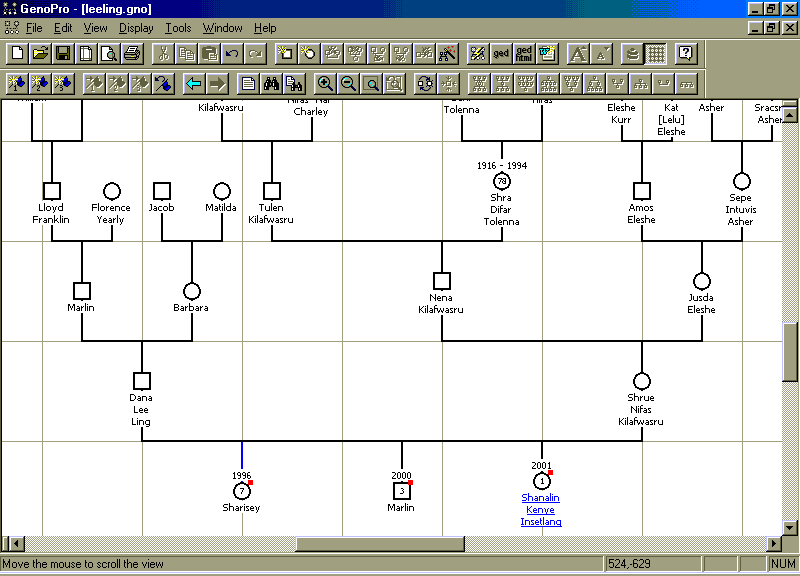This screenshot has height=576, width=800.
Task: Add a new female circle individual
Action: tap(309, 54)
